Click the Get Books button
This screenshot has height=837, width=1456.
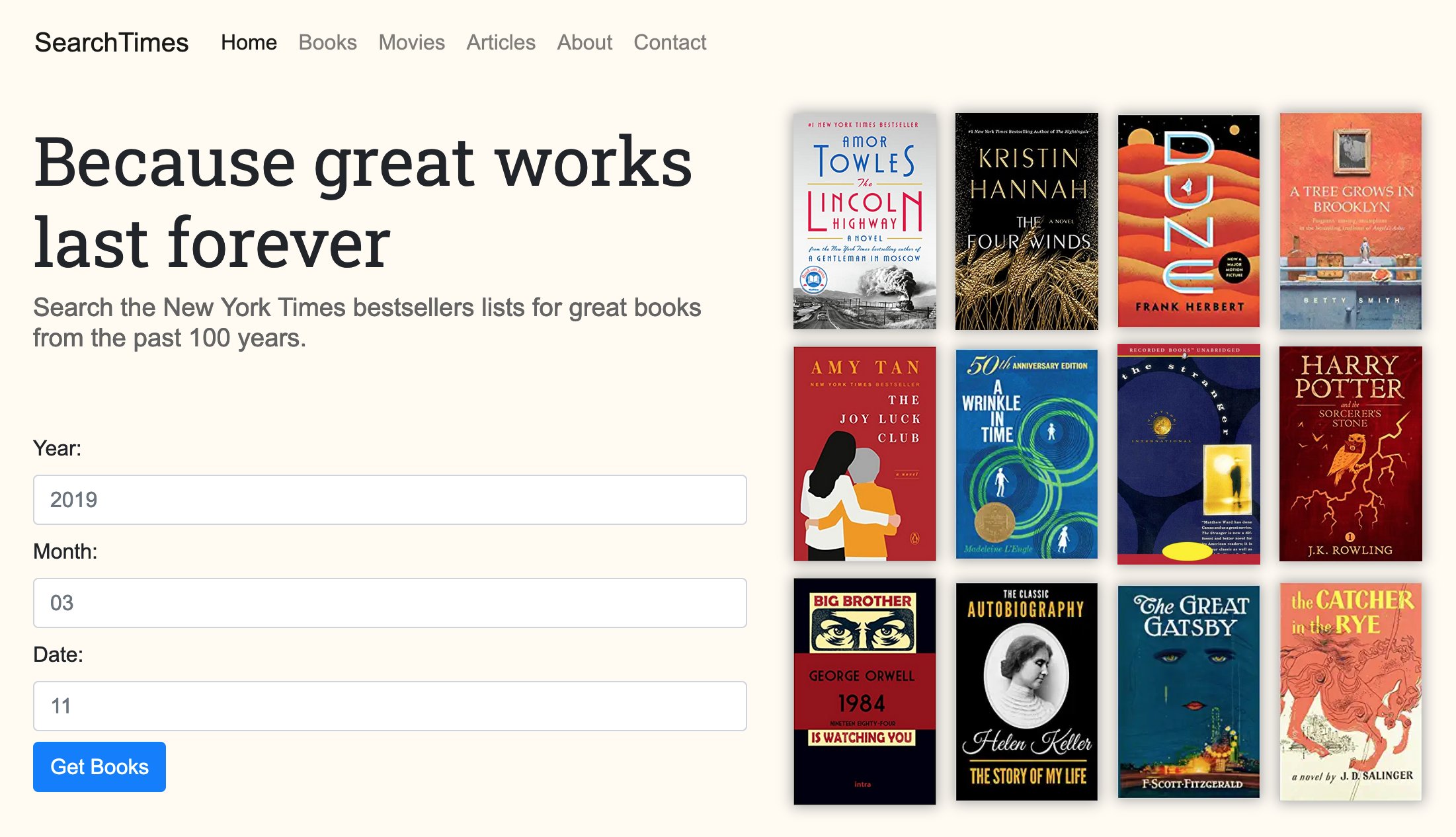pos(99,767)
